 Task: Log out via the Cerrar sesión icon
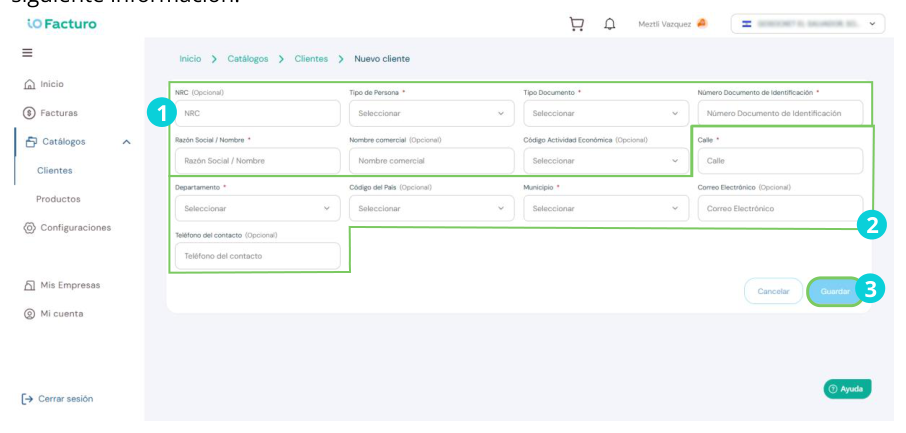point(27,399)
